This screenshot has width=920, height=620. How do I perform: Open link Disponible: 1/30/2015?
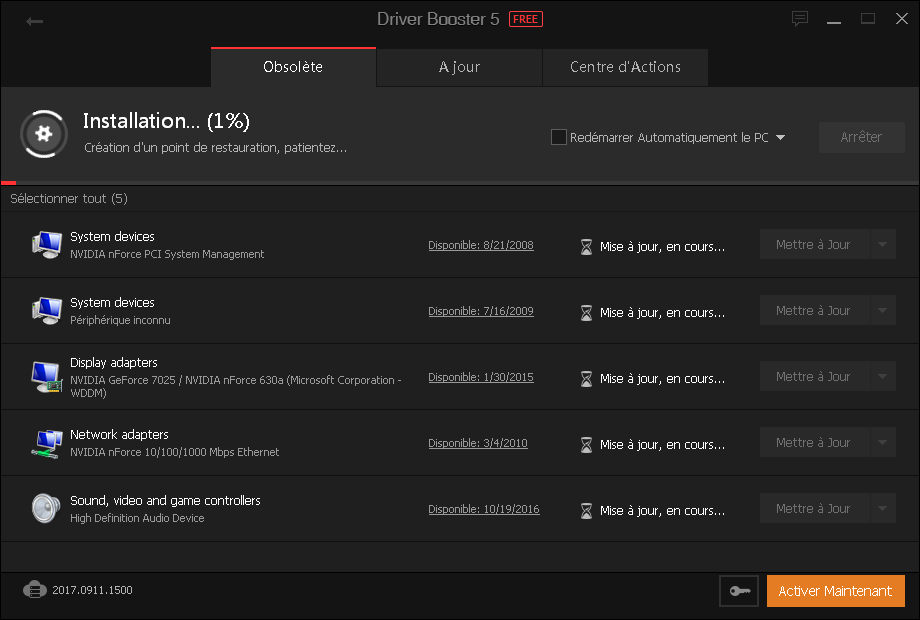(x=481, y=377)
